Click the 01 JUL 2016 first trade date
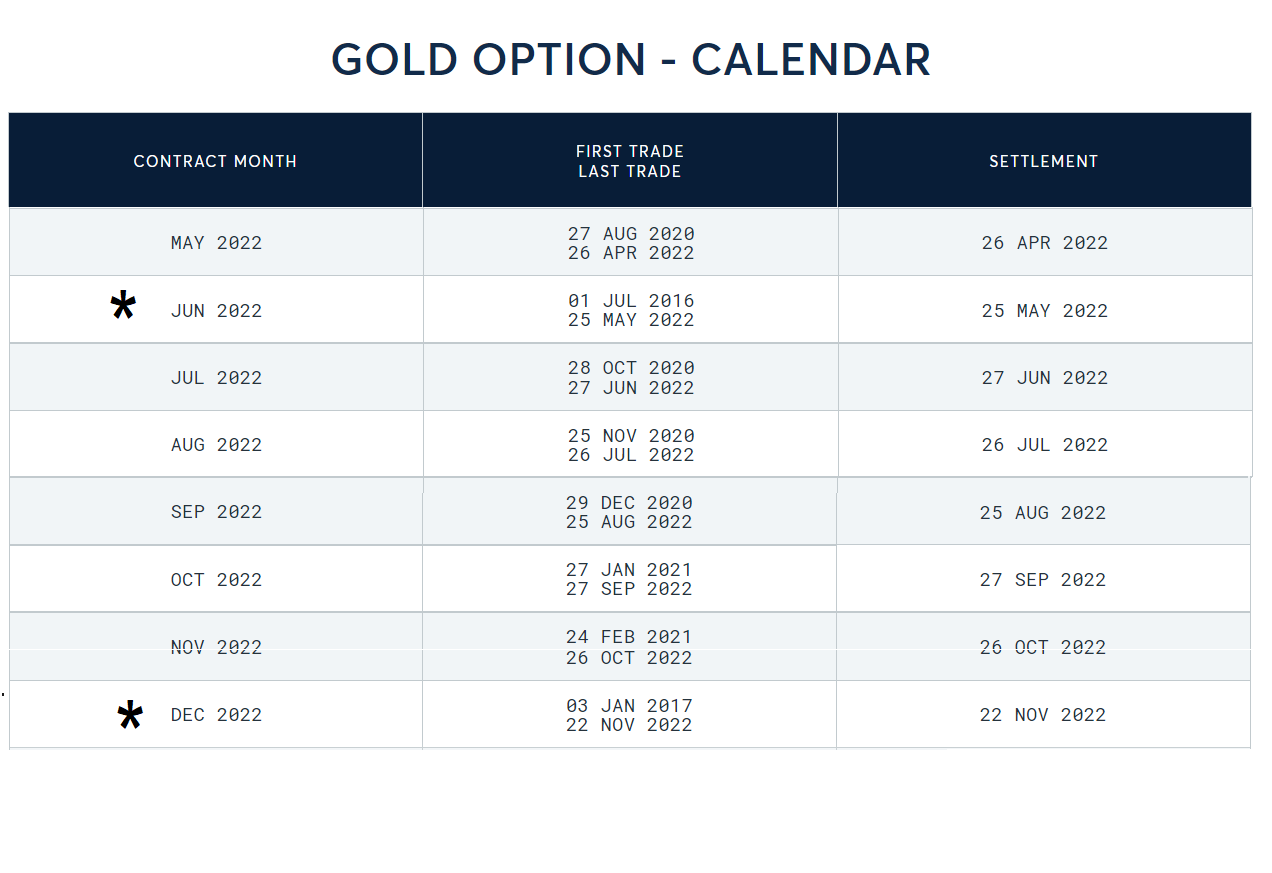This screenshot has height=873, width=1272. [x=631, y=301]
